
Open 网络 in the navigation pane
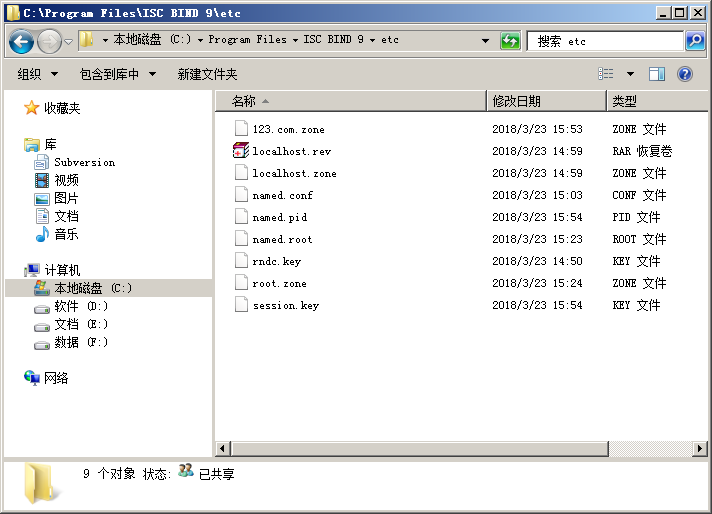[x=56, y=378]
